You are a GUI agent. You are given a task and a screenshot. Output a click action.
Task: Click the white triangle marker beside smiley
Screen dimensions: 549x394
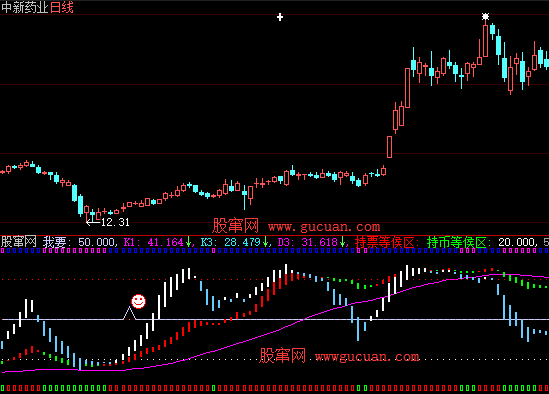[x=129, y=313]
